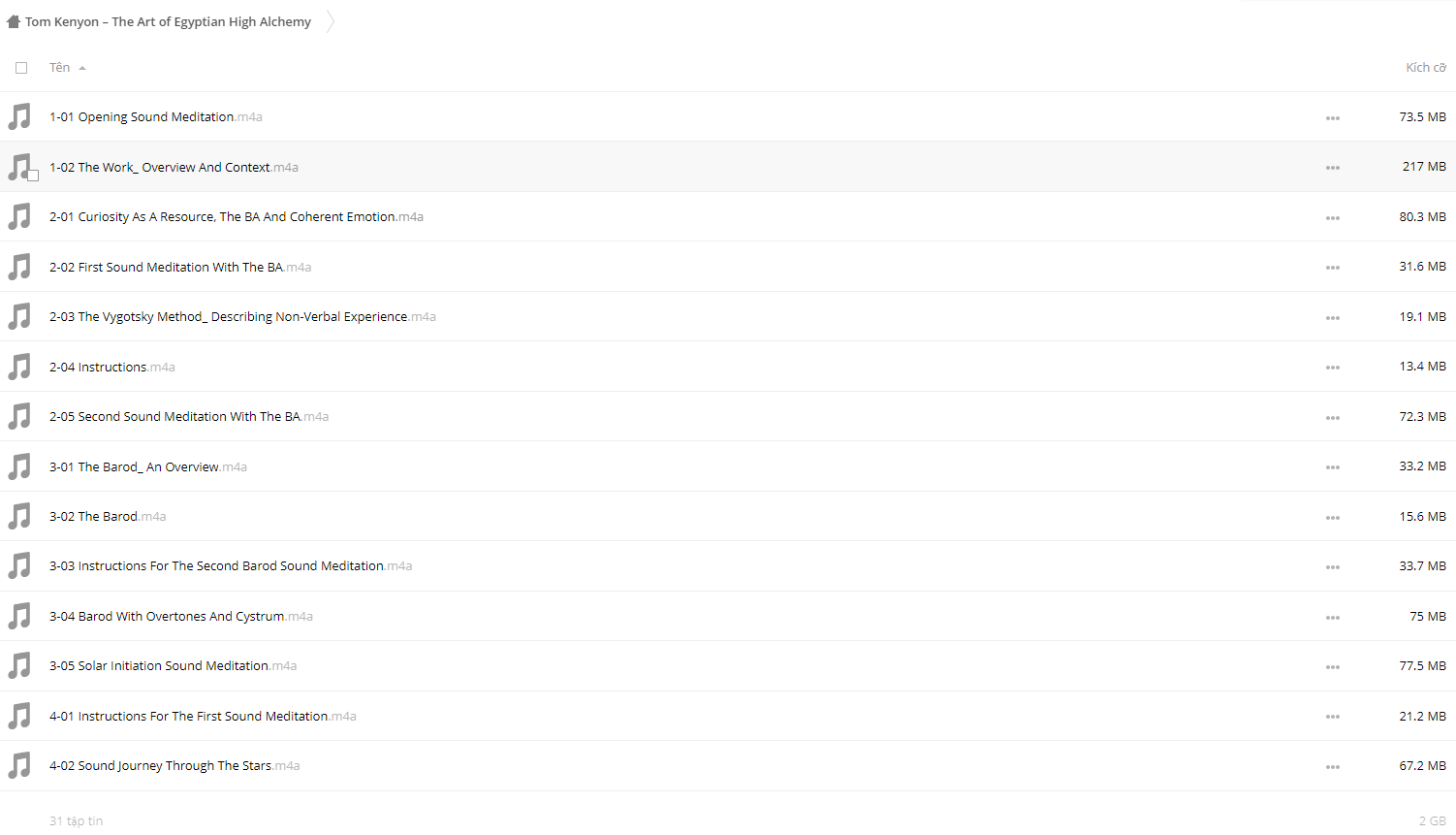Click music icon of 4-01 Instructions First Sound

19,716
